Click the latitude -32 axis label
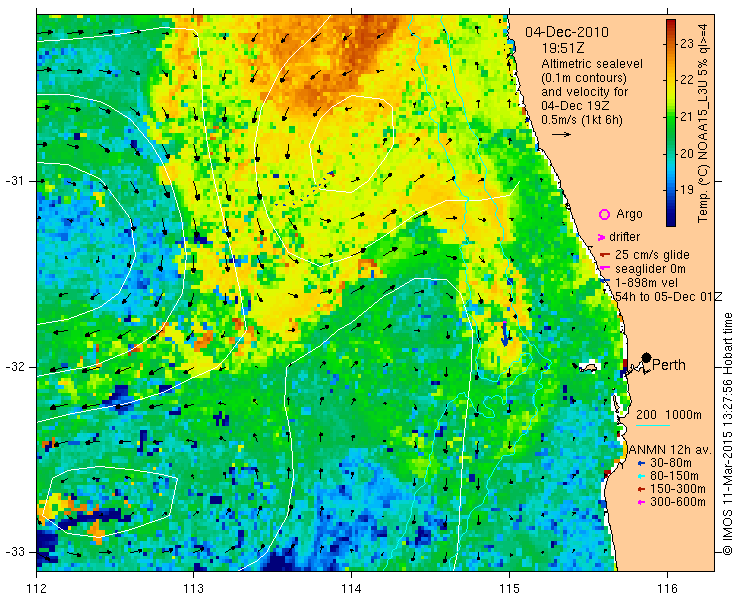The width and height of the screenshot is (740, 600). (x=14, y=367)
